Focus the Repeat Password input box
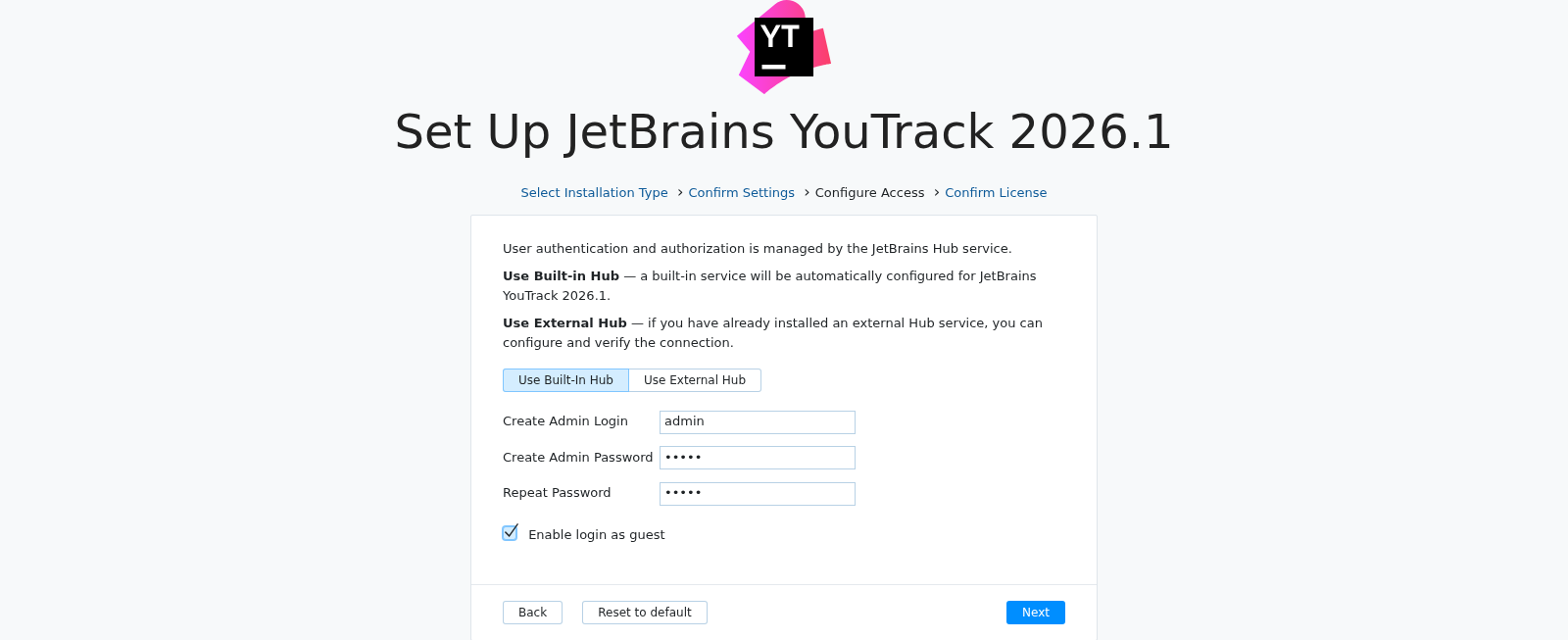Image resolution: width=1568 pixels, height=640 pixels. [757, 494]
